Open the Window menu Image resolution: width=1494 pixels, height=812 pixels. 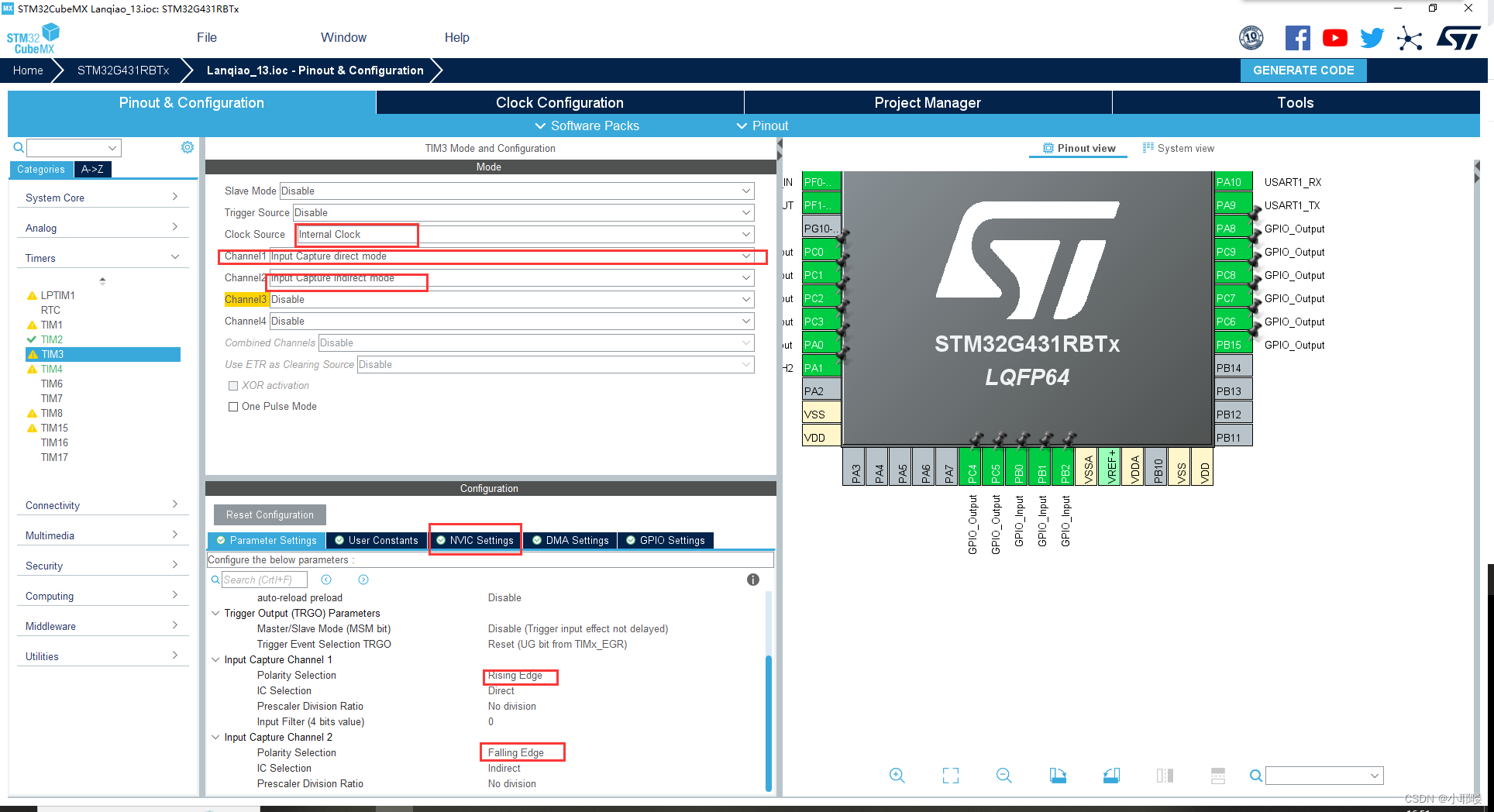(343, 37)
